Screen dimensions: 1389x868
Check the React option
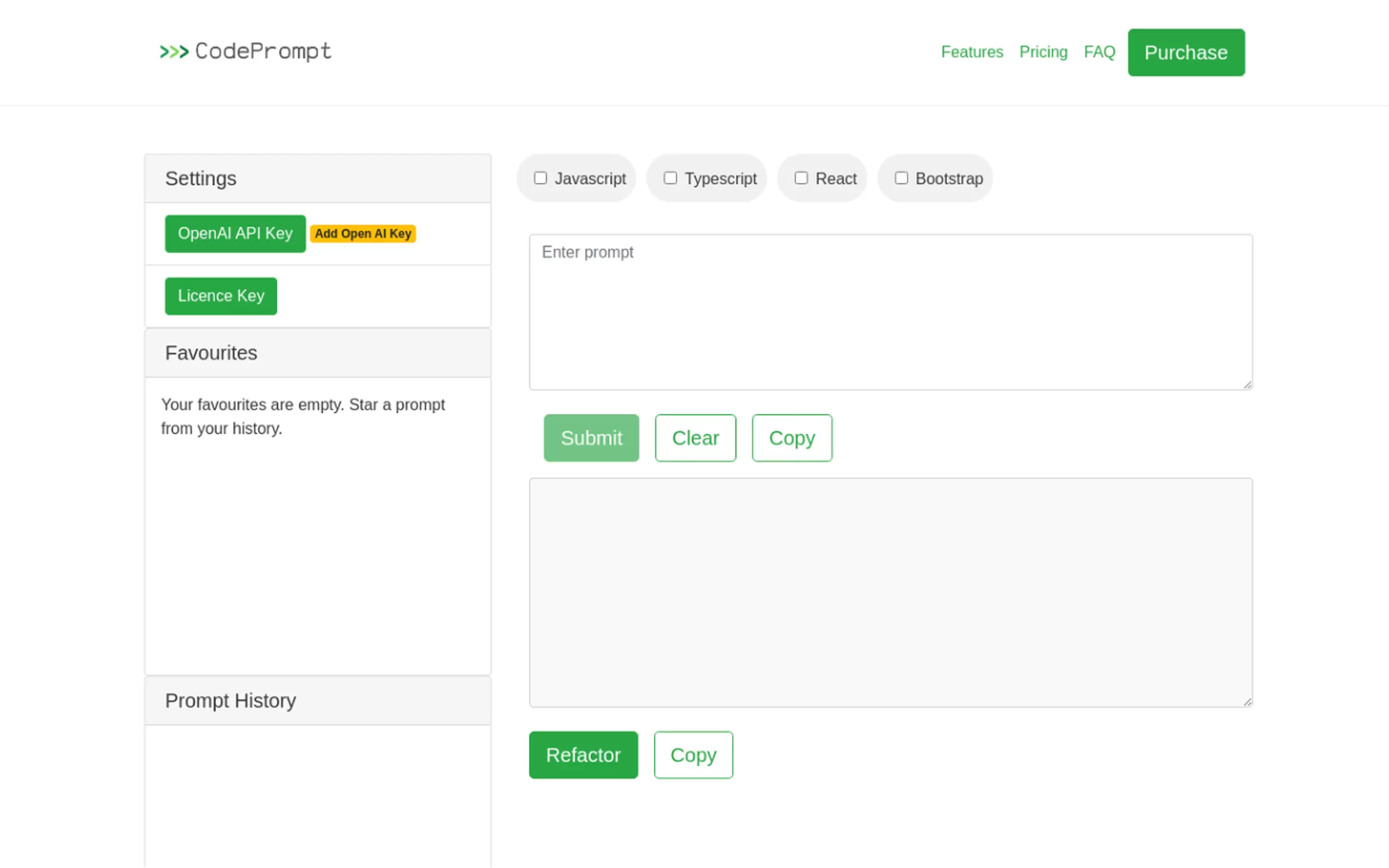tap(801, 178)
